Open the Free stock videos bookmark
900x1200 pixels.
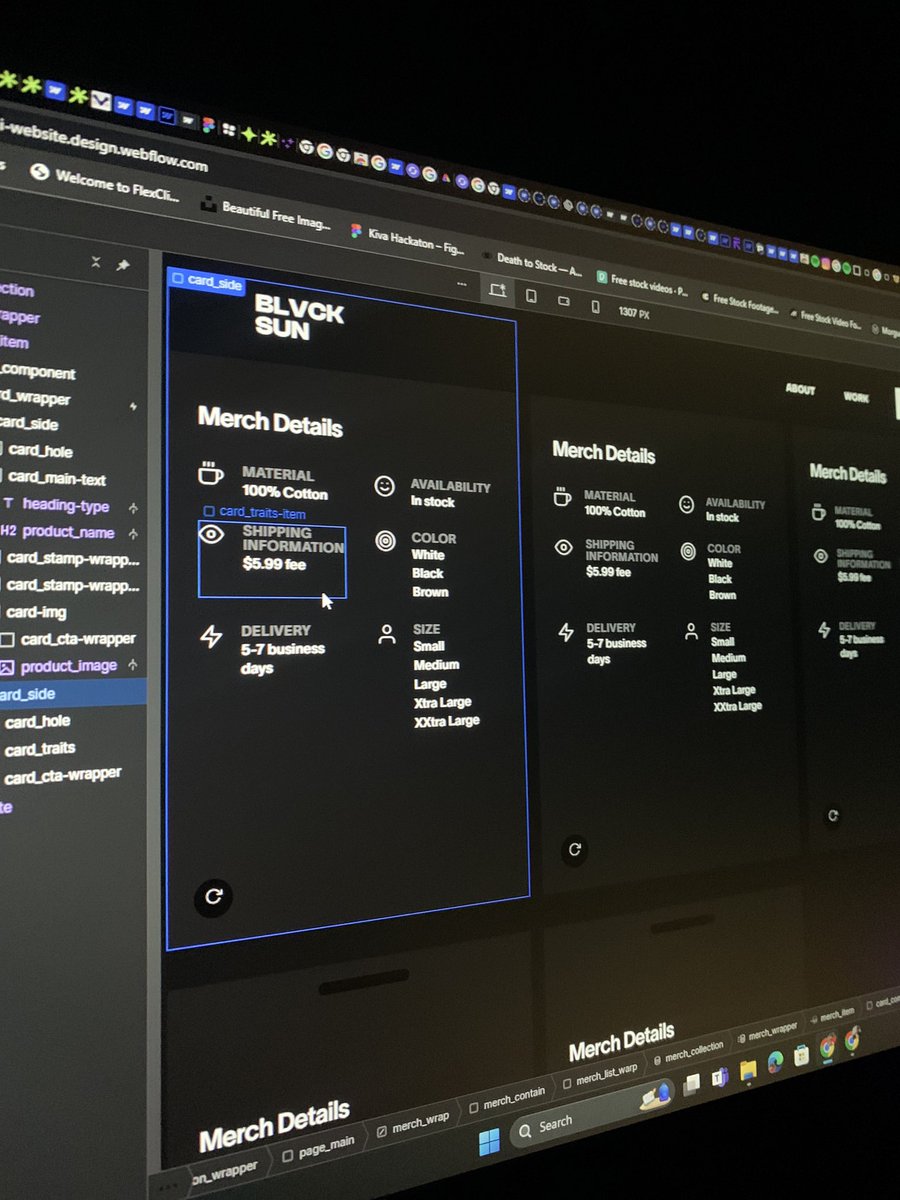point(644,282)
